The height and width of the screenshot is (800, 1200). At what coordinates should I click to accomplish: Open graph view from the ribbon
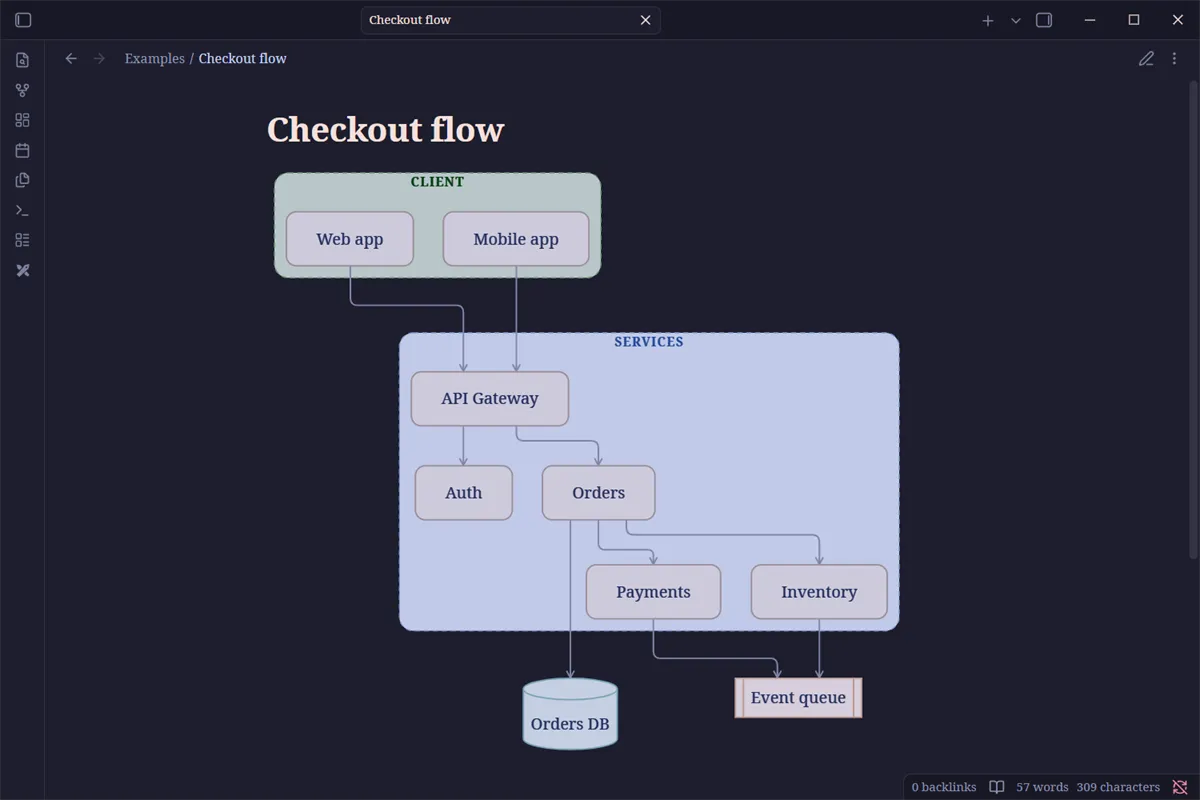23,90
